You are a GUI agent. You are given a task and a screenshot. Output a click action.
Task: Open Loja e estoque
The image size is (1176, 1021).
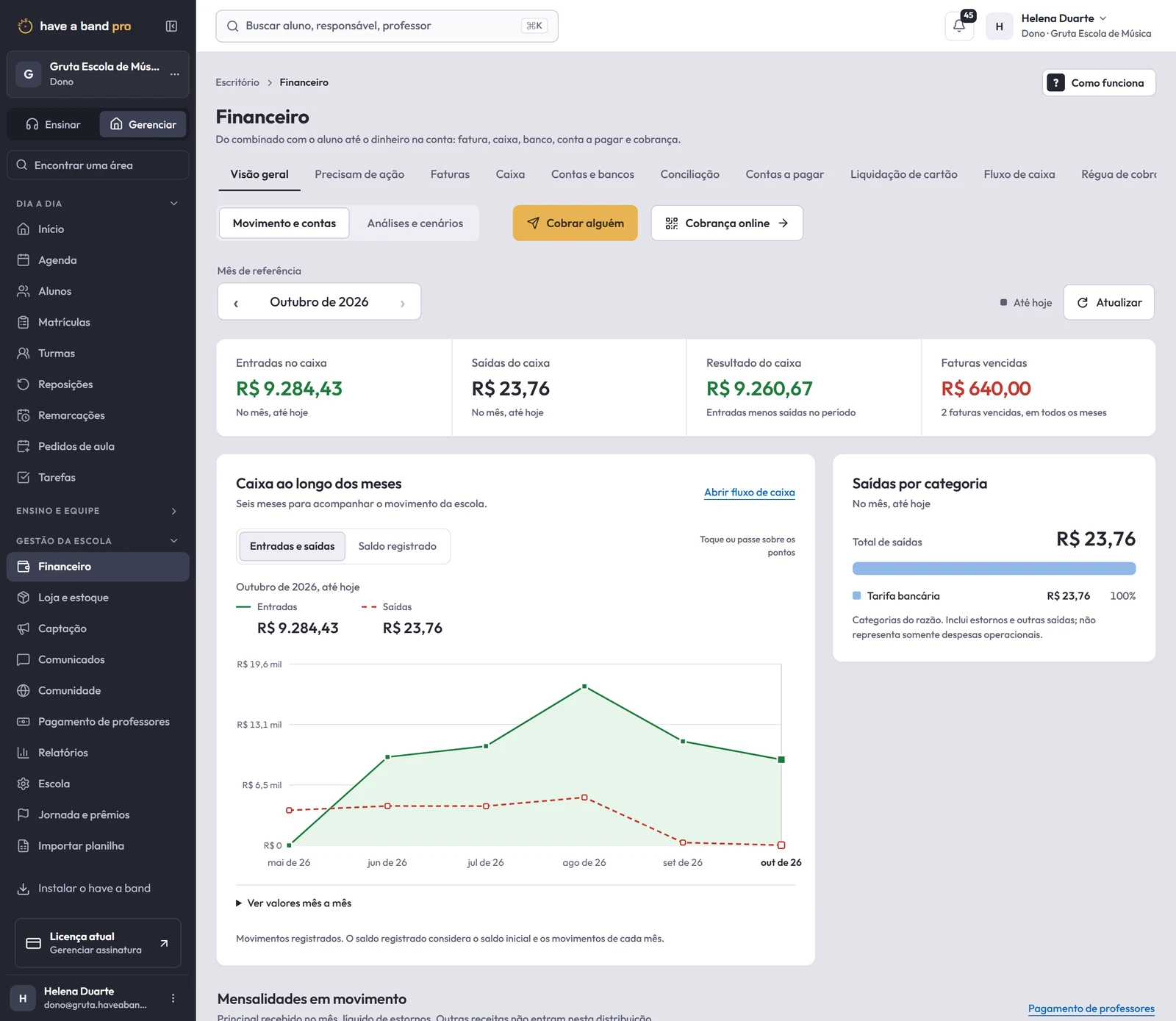pyautogui.click(x=98, y=598)
